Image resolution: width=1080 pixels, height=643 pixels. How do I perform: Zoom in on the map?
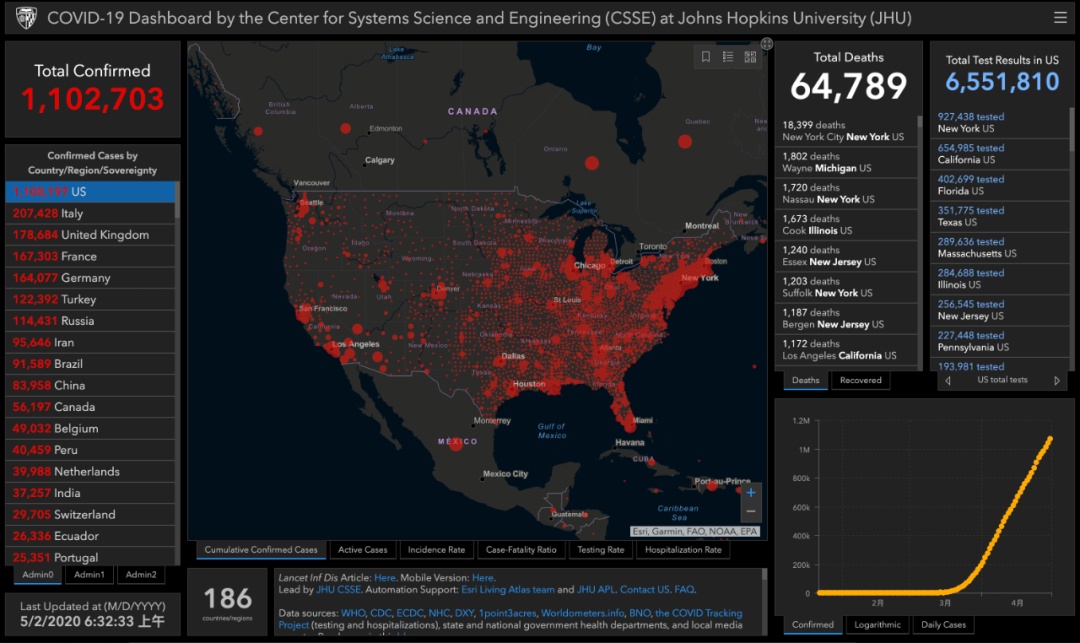click(751, 492)
